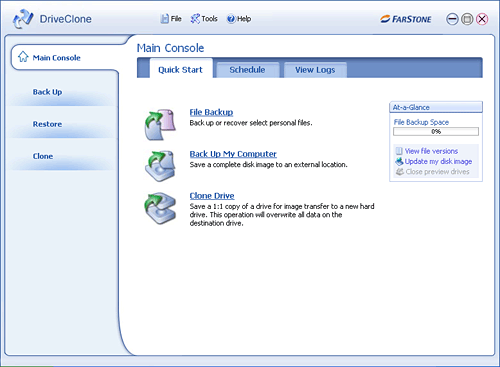Open the Tools menu

click(x=204, y=19)
